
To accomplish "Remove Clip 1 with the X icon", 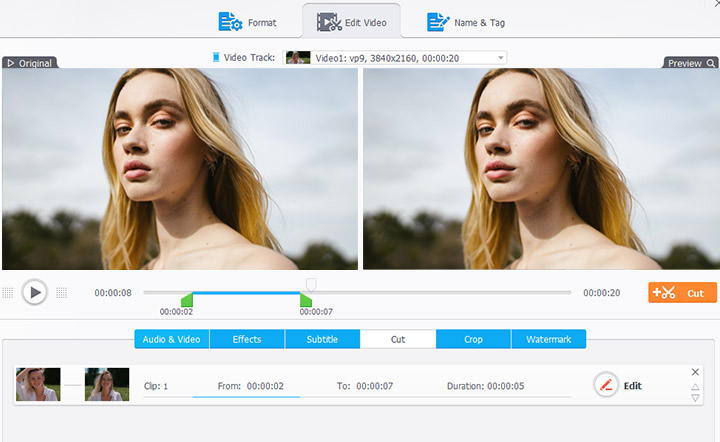I will tap(695, 372).
